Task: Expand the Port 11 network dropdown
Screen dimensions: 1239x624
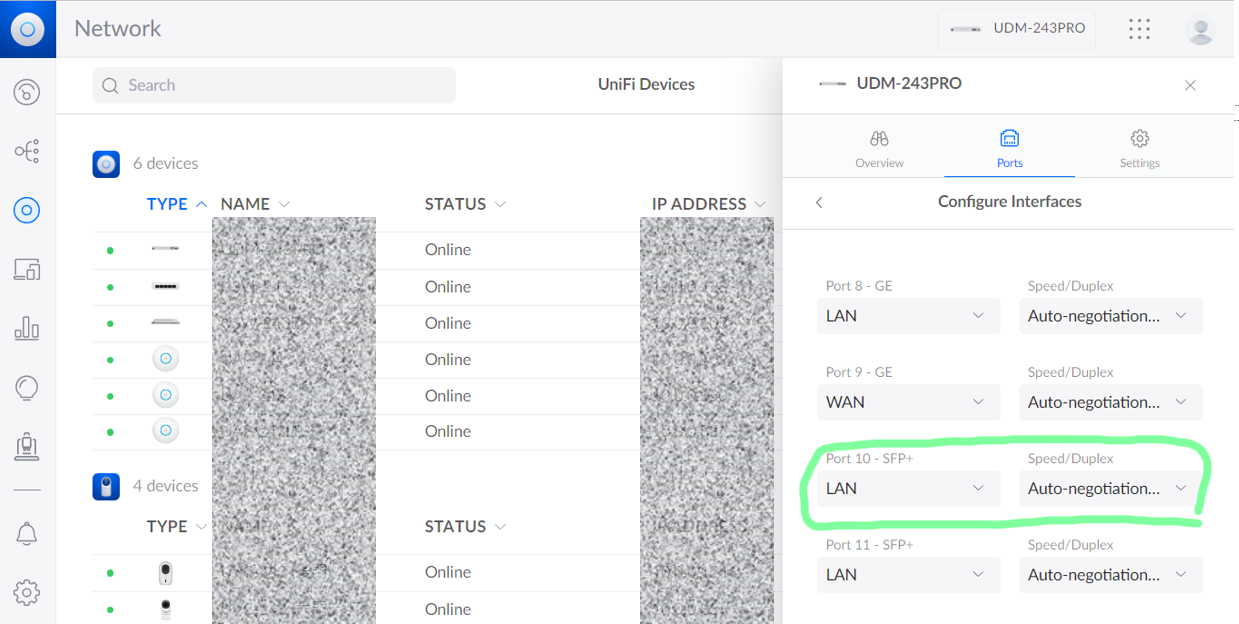Action: tap(908, 575)
